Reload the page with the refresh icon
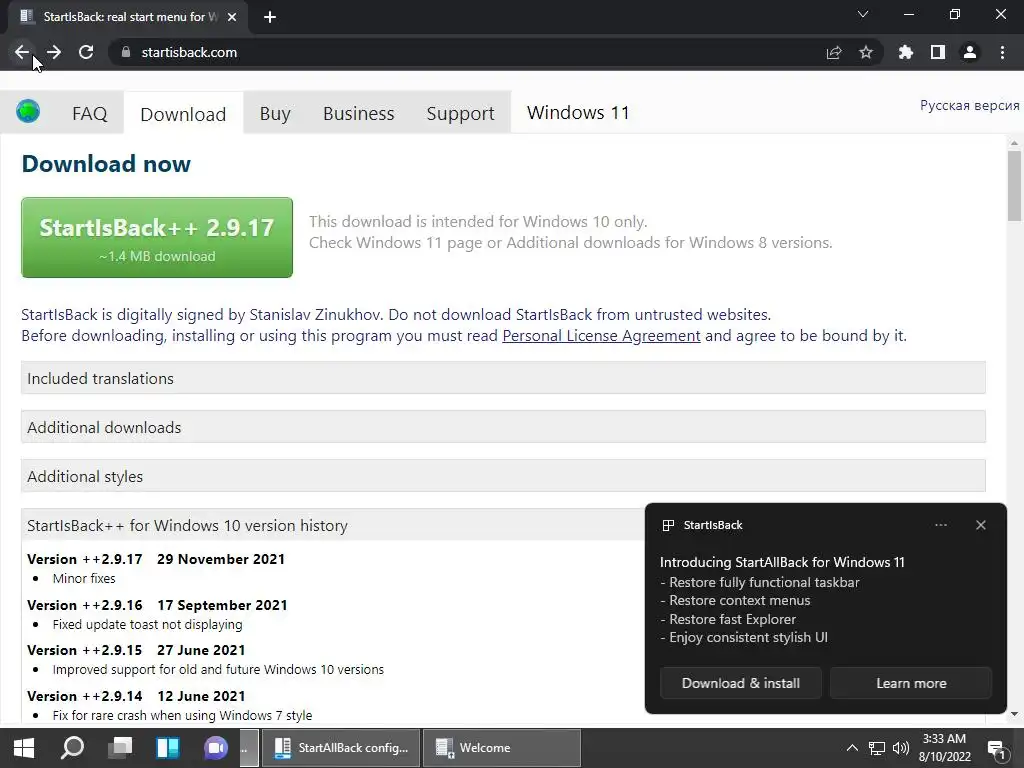 [x=86, y=52]
